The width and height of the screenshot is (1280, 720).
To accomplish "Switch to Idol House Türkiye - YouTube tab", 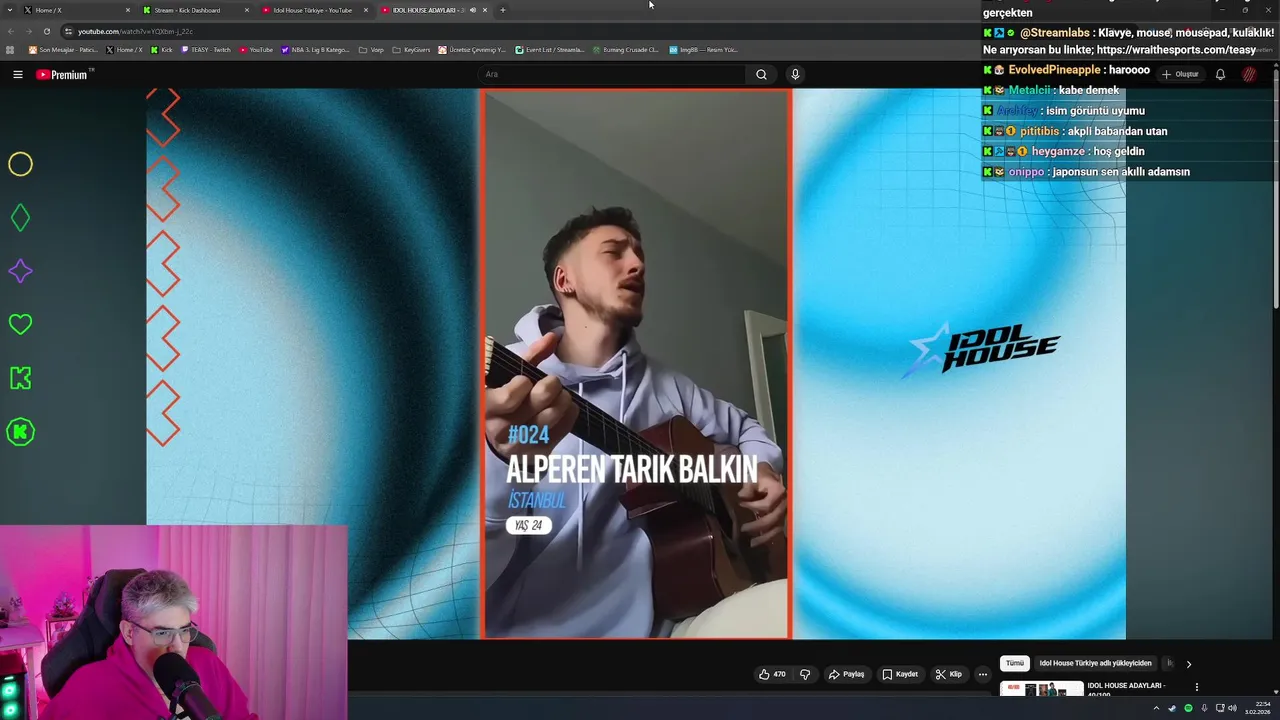I will pos(312,10).
